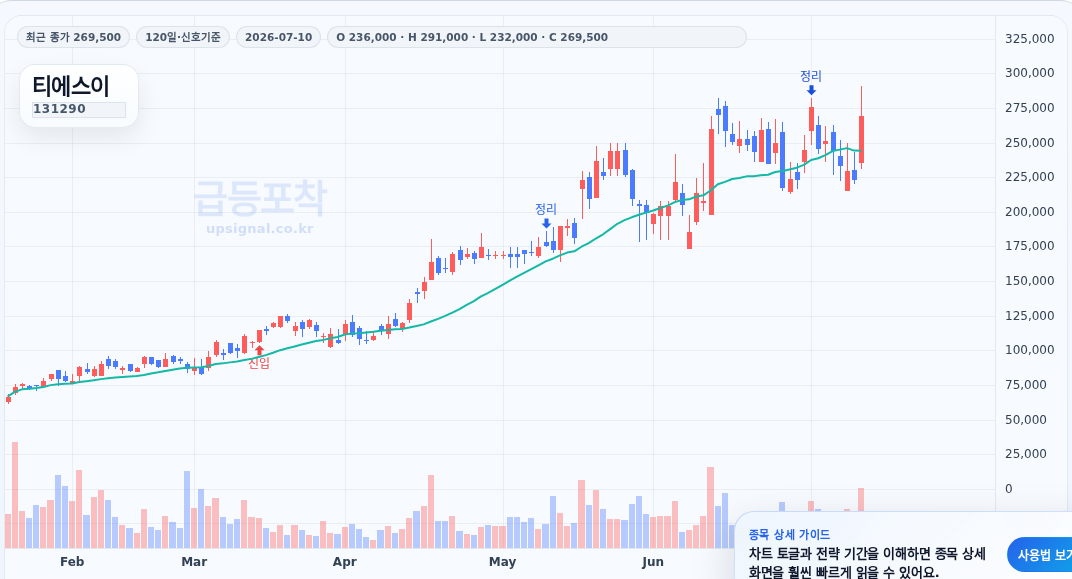This screenshot has height=579, width=1072.
Task: Select the 131290 stock code field
Action: 79,109
